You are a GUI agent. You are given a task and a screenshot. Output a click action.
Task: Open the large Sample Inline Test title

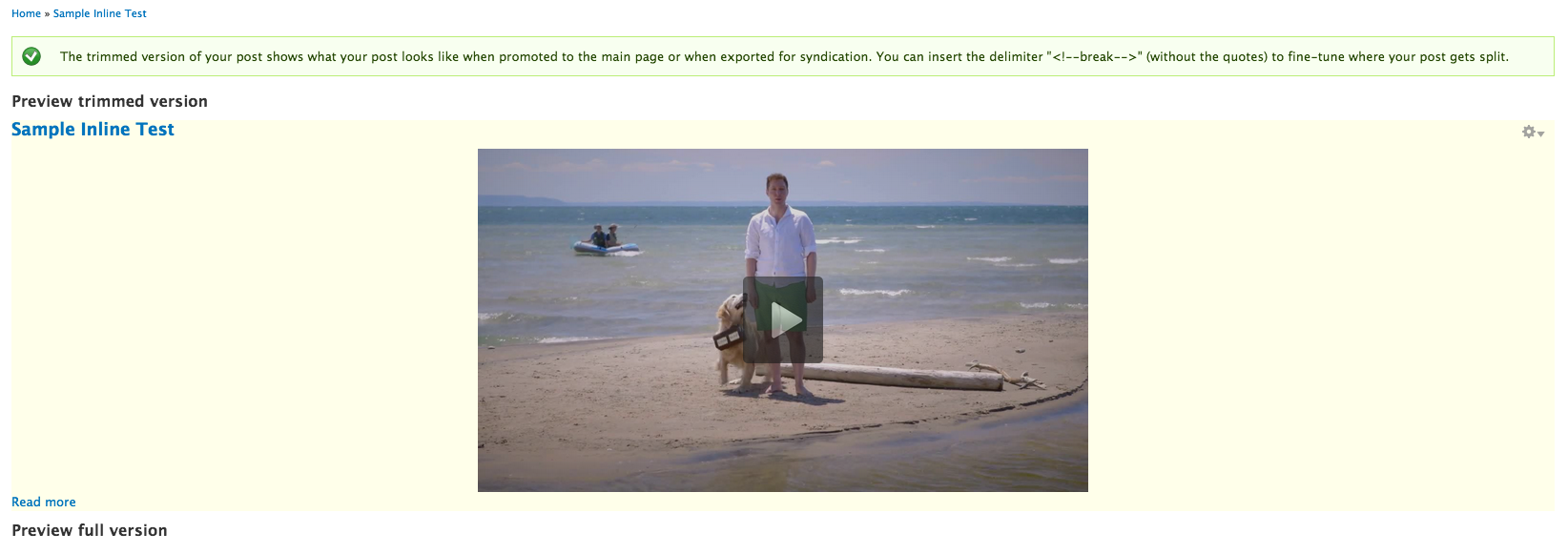click(x=93, y=129)
